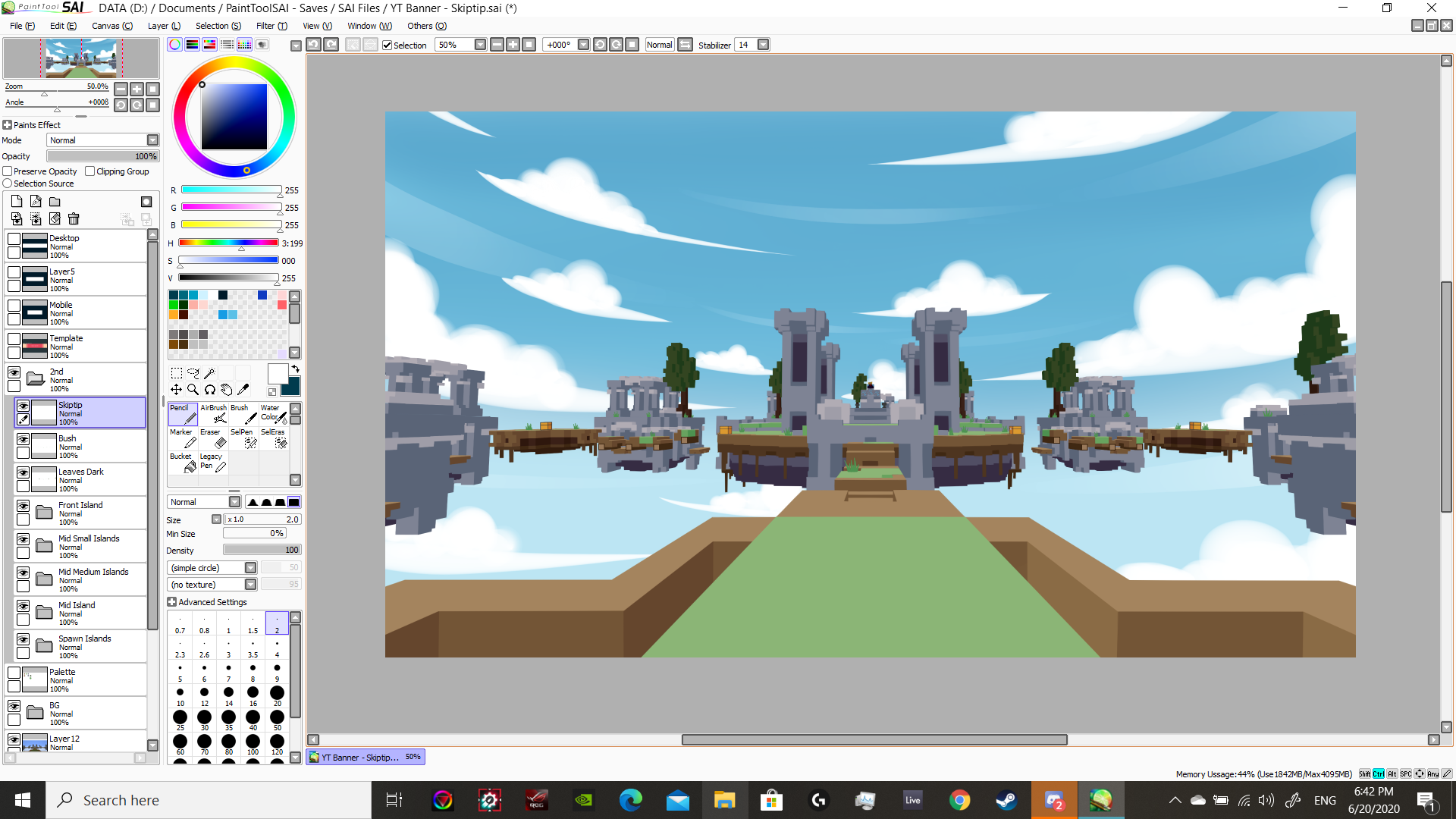The image size is (1456, 819).
Task: Hide the Bush layer
Action: [x=24, y=439]
